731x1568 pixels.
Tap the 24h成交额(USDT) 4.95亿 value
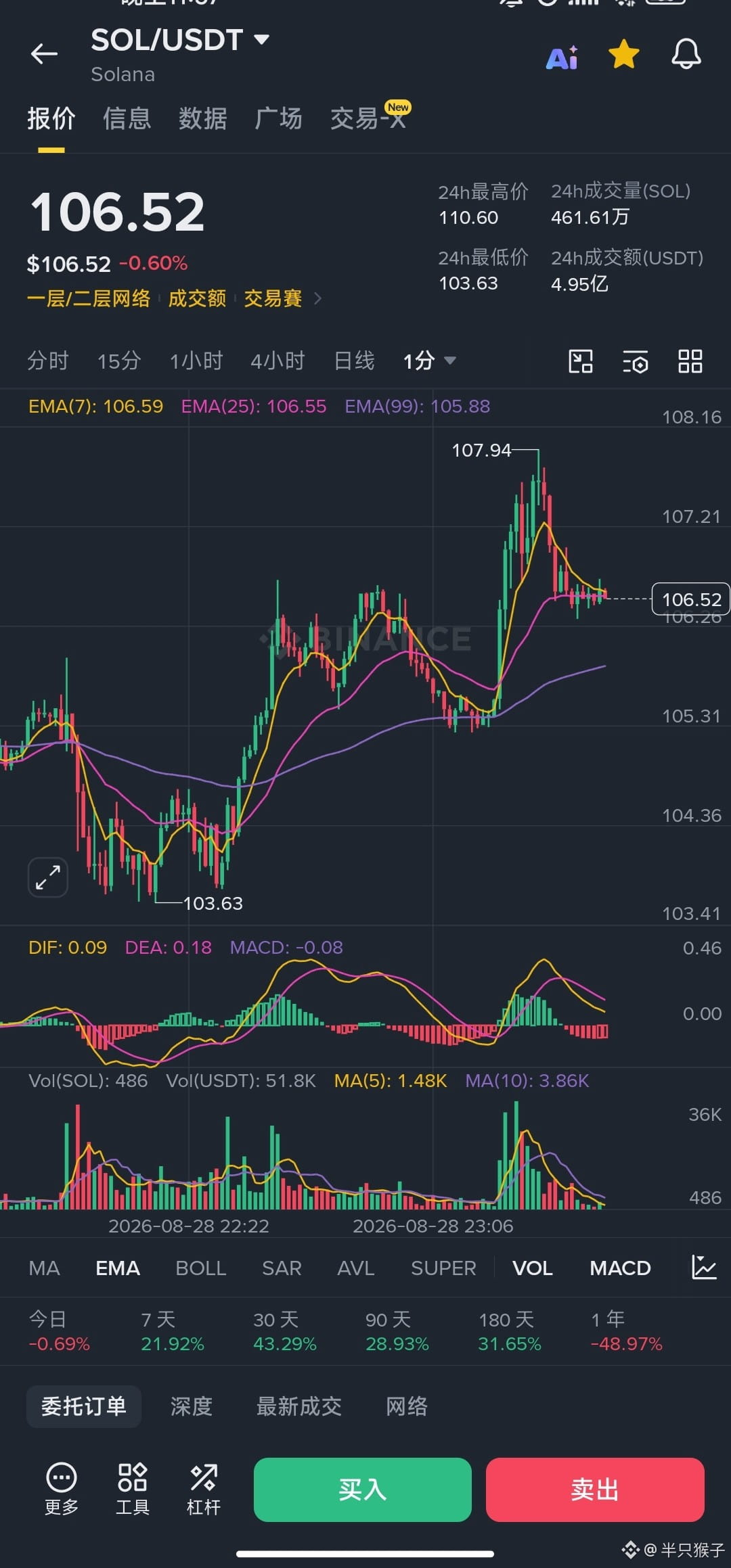[580, 283]
